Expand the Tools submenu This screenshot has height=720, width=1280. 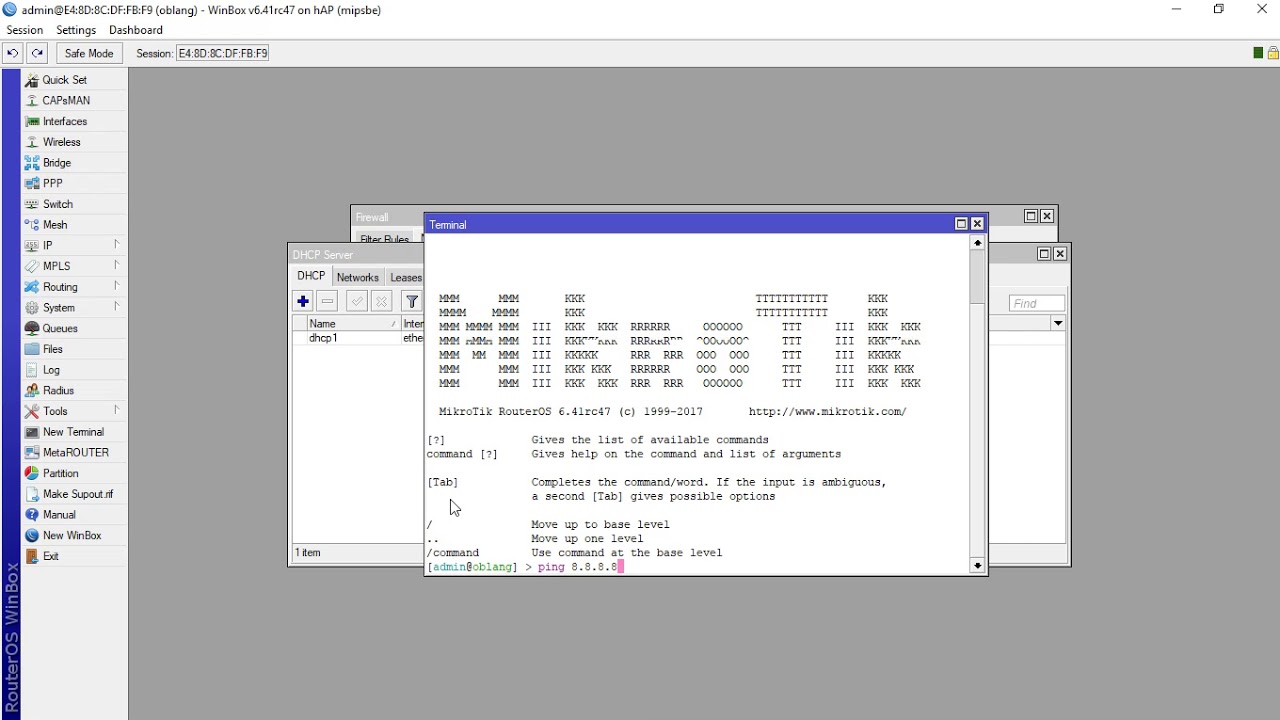coord(72,411)
